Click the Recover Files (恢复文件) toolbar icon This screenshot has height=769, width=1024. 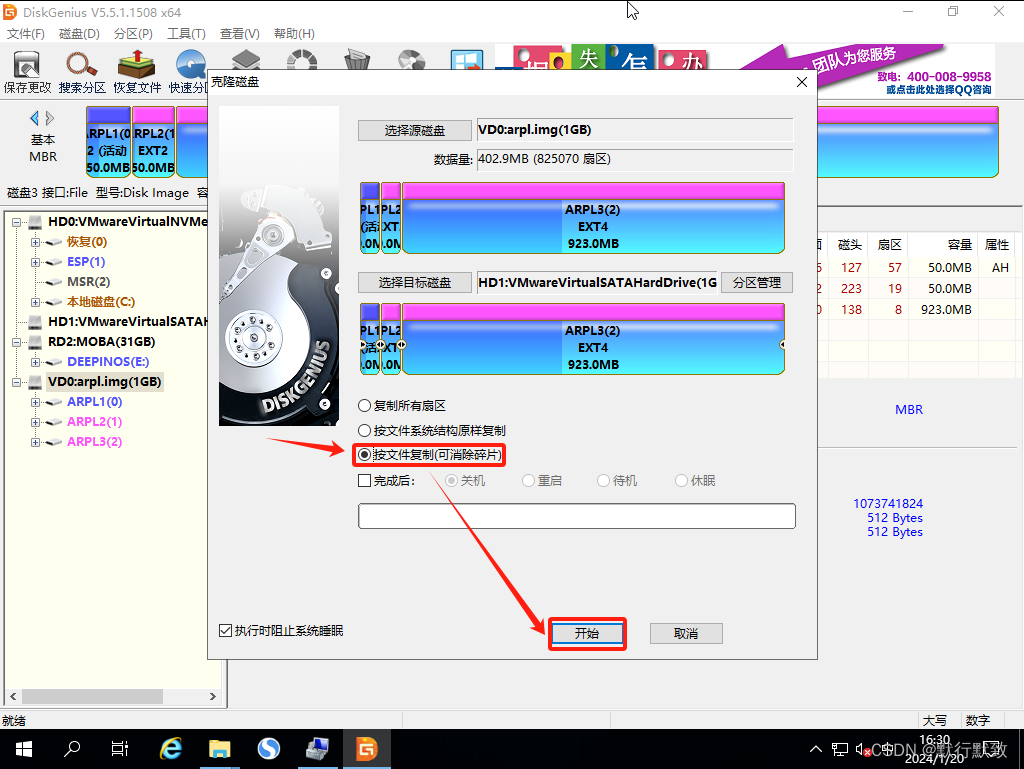coord(136,72)
